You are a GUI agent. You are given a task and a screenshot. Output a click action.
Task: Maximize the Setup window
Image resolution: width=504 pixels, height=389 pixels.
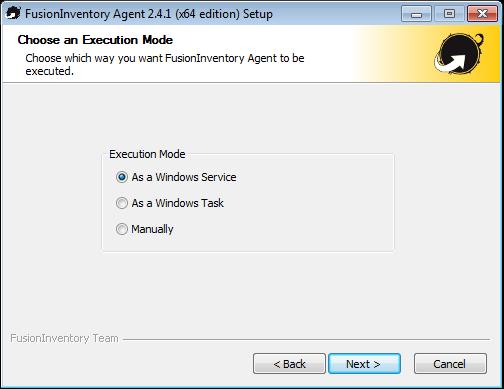(449, 14)
